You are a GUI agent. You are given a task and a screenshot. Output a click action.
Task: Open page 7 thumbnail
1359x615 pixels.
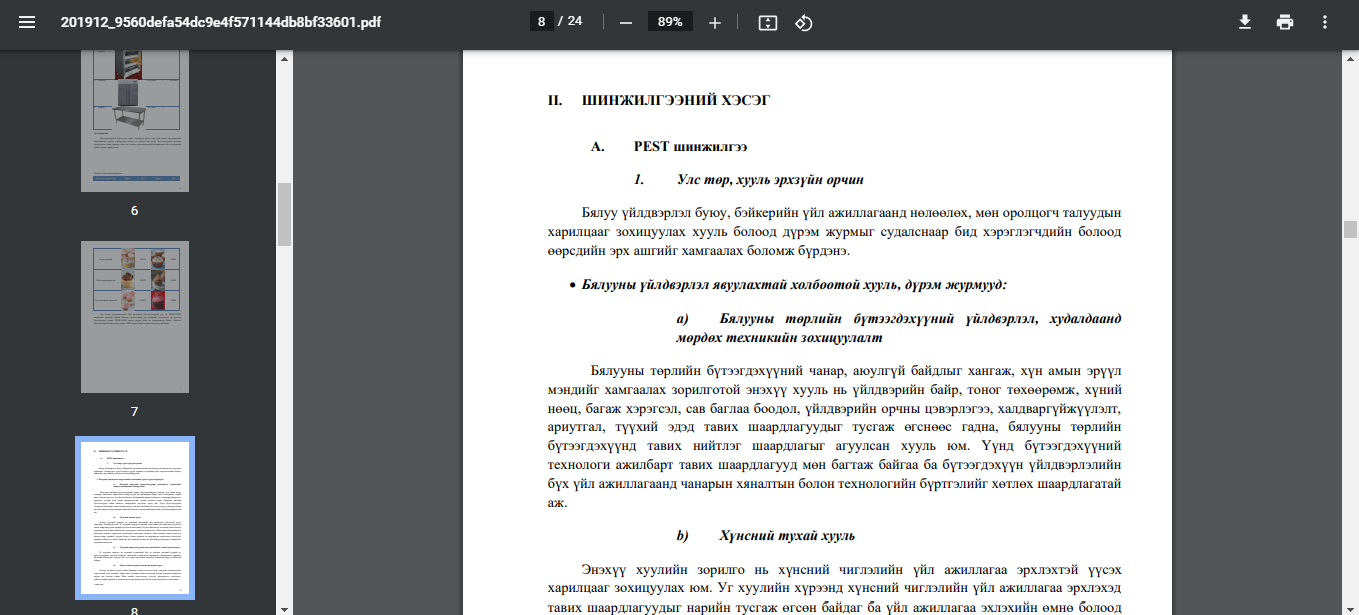(x=135, y=317)
